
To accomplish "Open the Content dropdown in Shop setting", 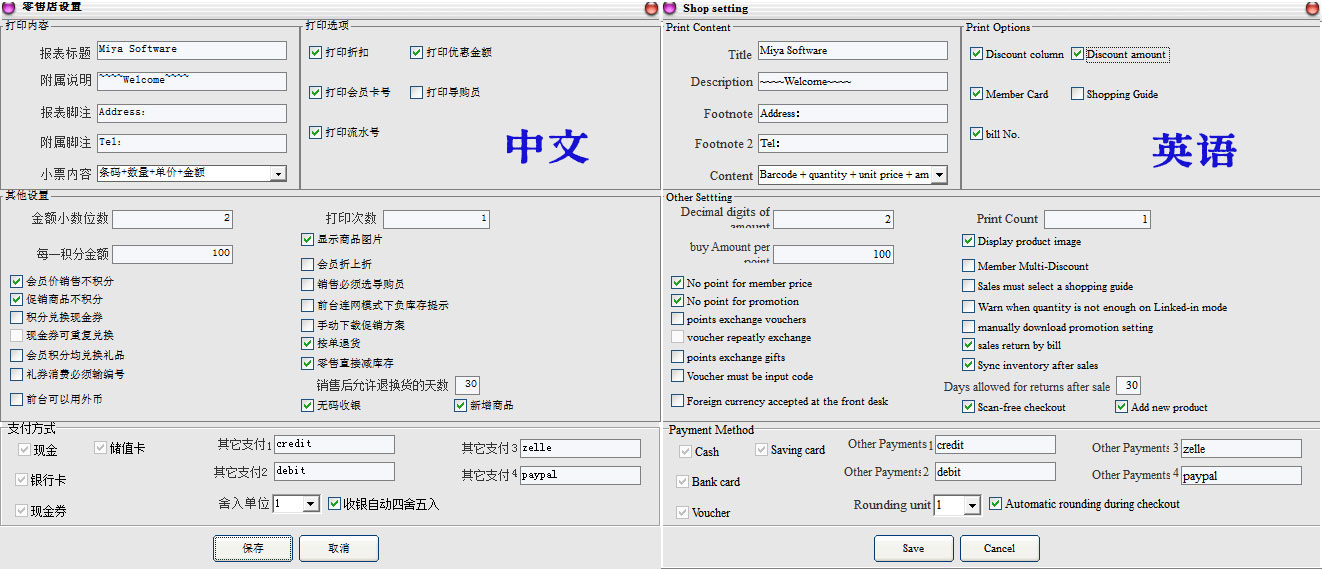I will click(x=939, y=176).
